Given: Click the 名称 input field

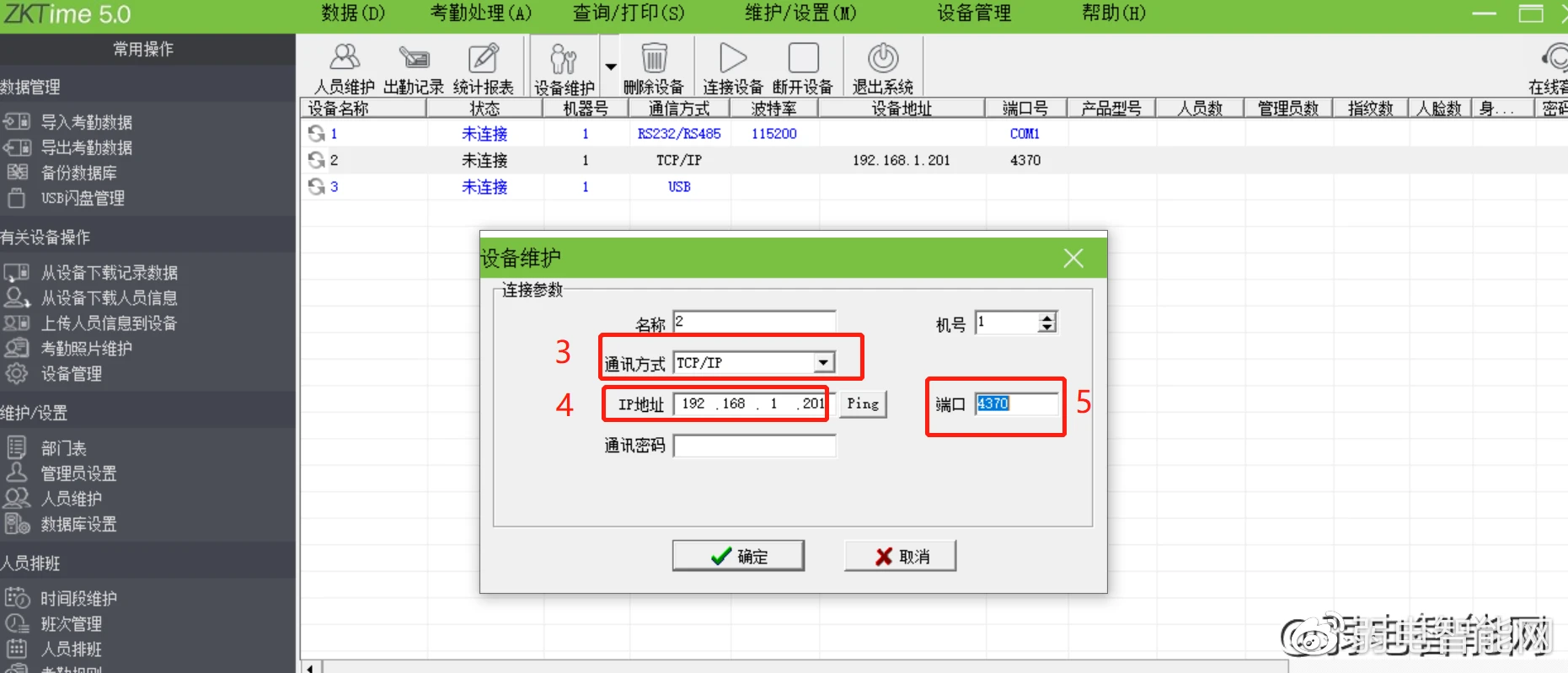Looking at the screenshot, I should click(x=755, y=321).
